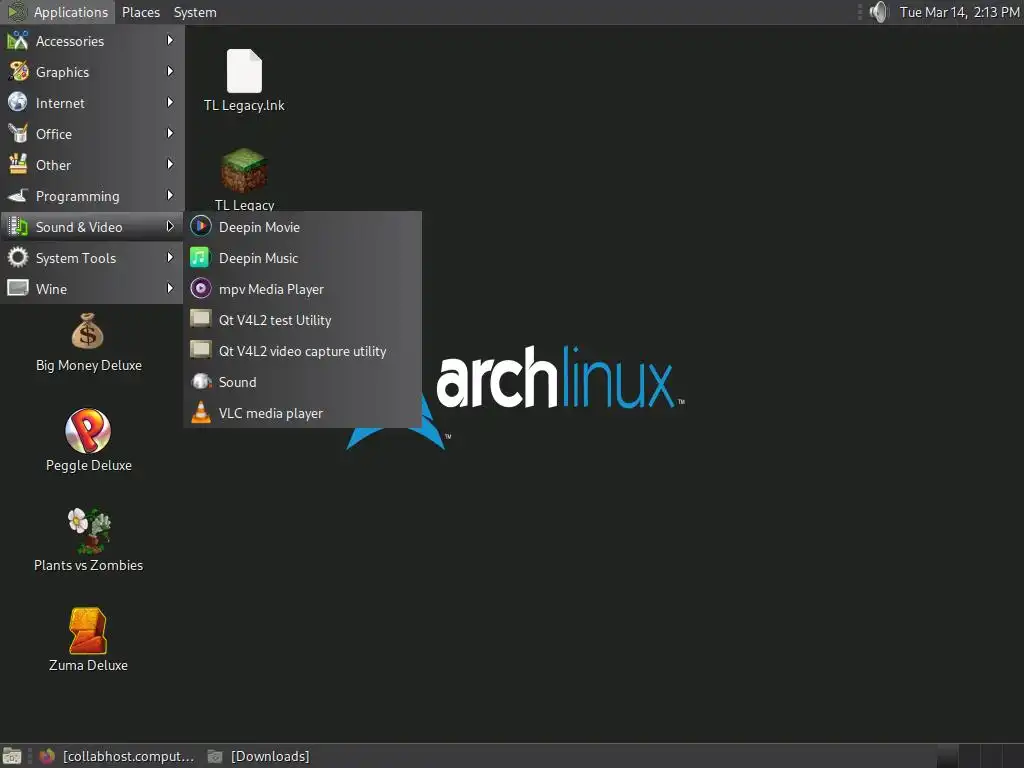
Task: Click the date and time clock
Action: 959,12
